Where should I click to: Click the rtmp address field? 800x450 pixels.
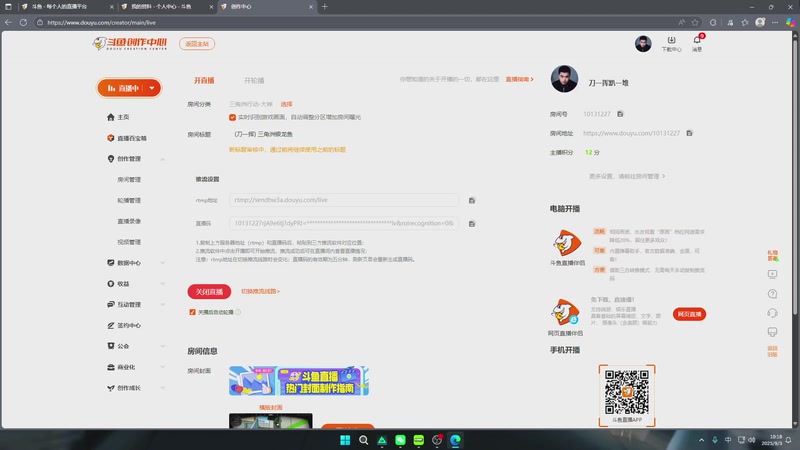[x=343, y=200]
